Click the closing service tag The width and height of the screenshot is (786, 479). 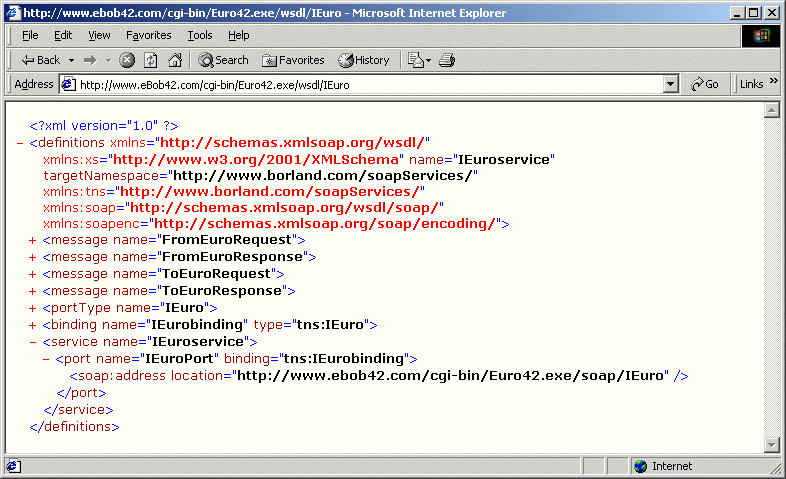point(78,410)
